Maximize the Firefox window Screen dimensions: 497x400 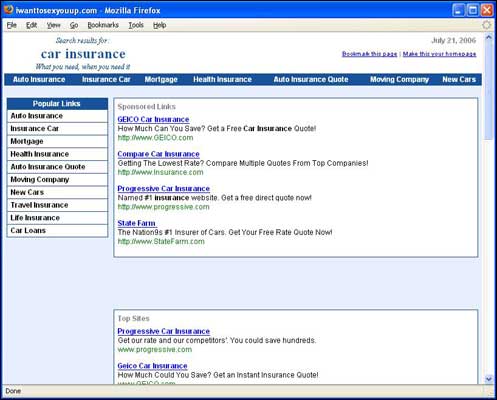click(473, 10)
